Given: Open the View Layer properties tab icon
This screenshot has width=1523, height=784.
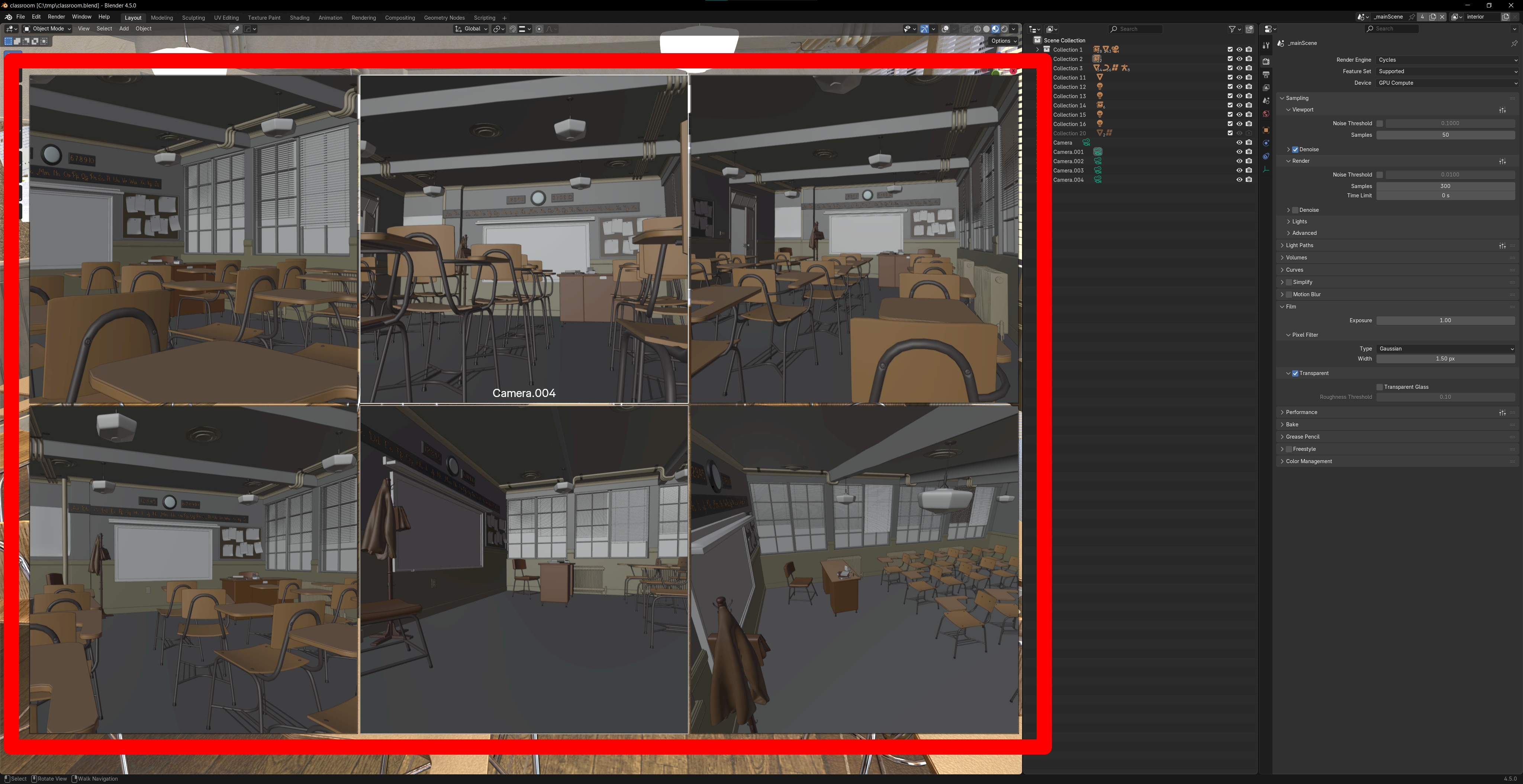Looking at the screenshot, I should click(1266, 87).
